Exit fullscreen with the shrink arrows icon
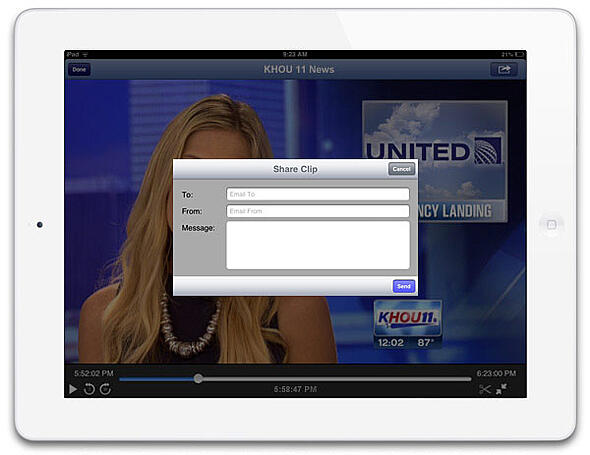590x455 pixels. [501, 389]
